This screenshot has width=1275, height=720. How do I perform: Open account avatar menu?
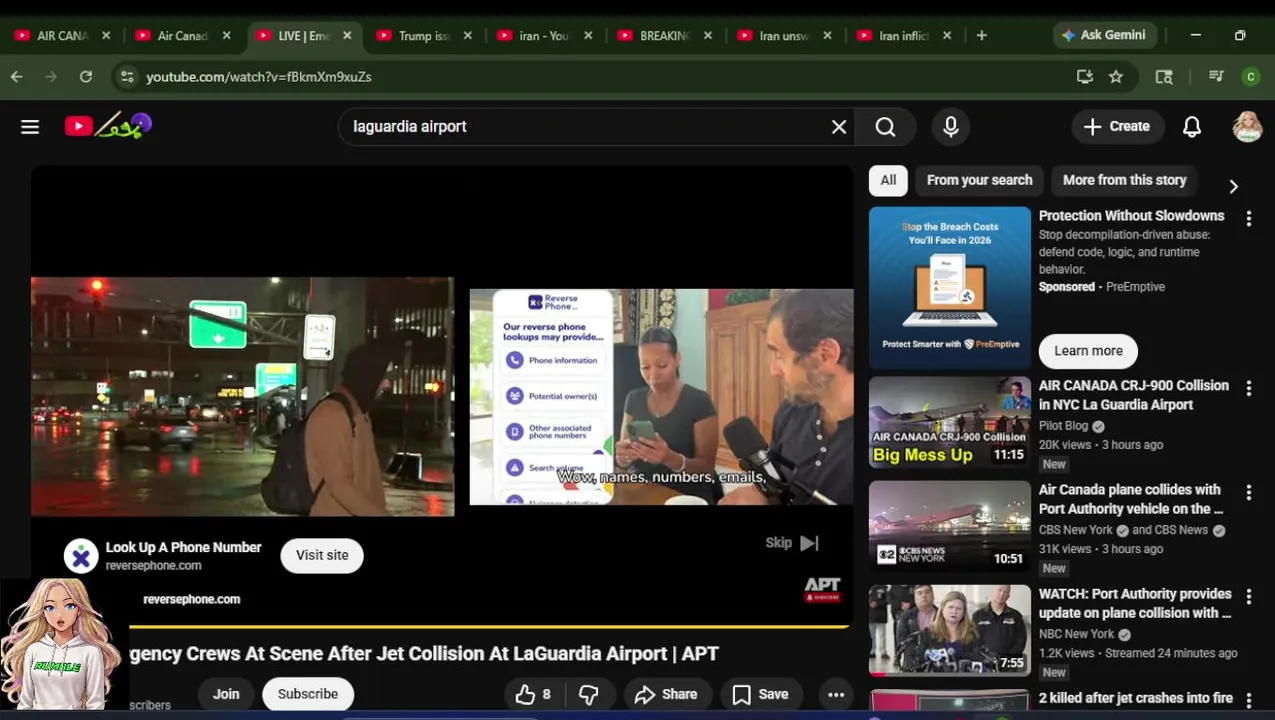pyautogui.click(x=1247, y=126)
